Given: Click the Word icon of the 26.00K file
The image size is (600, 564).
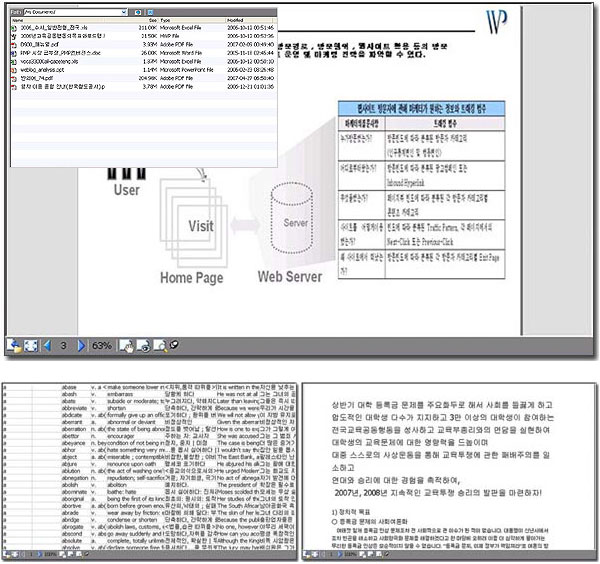Looking at the screenshot, I should (14, 53).
